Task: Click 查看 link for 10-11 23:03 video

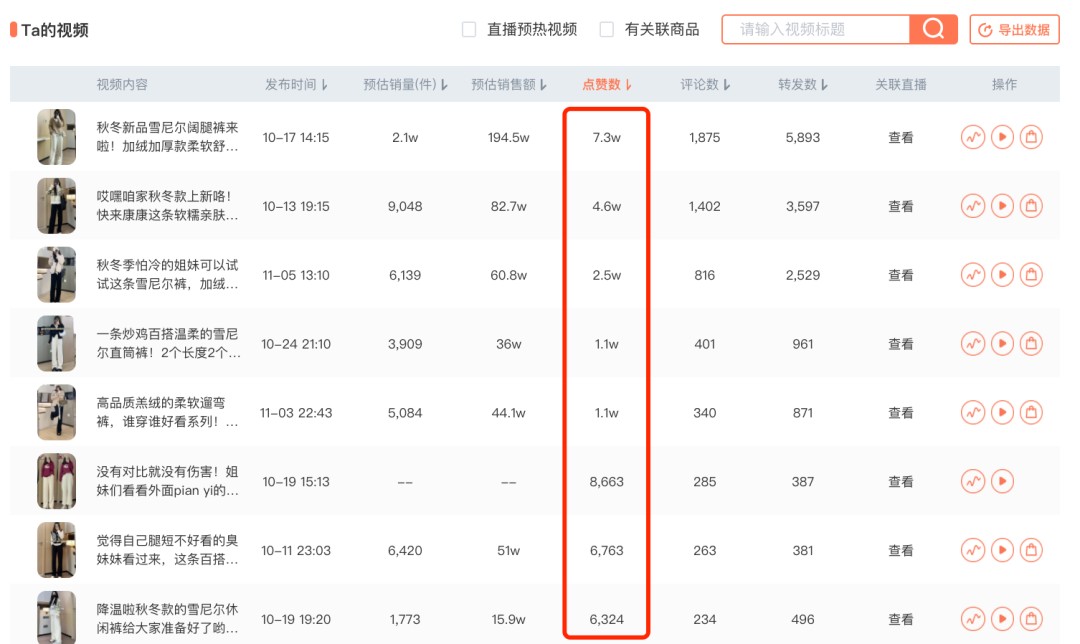Action: tap(900, 550)
